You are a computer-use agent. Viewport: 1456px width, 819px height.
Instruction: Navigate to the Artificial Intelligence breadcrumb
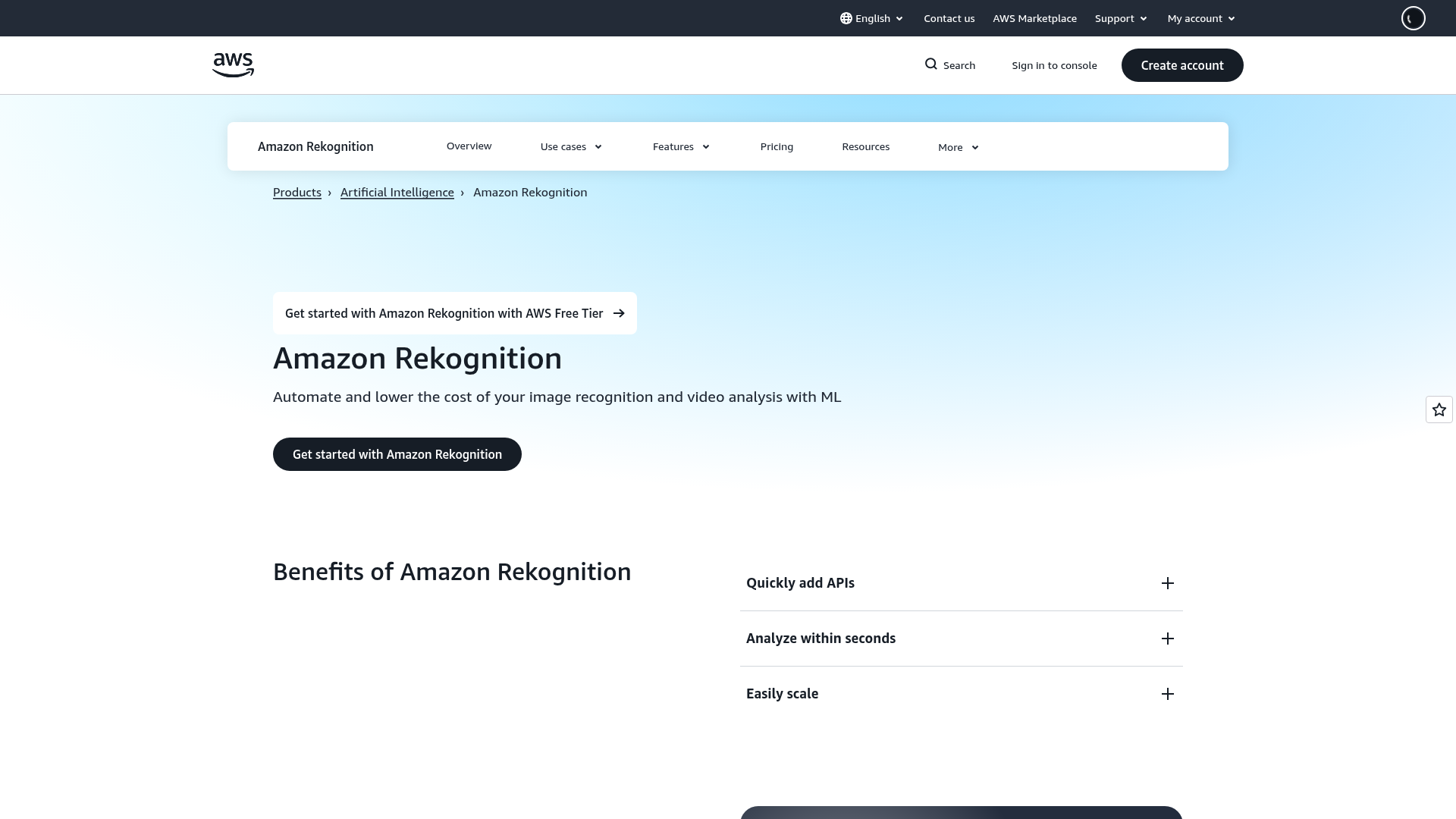click(x=397, y=192)
